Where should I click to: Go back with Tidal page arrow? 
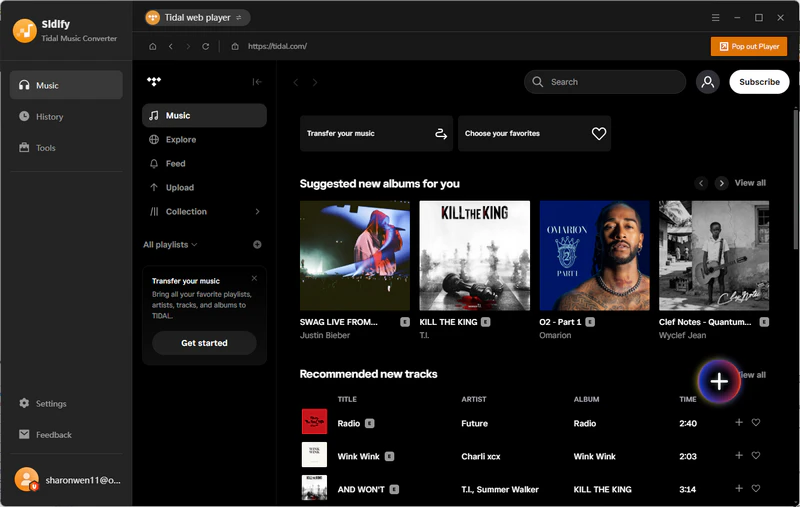295,82
